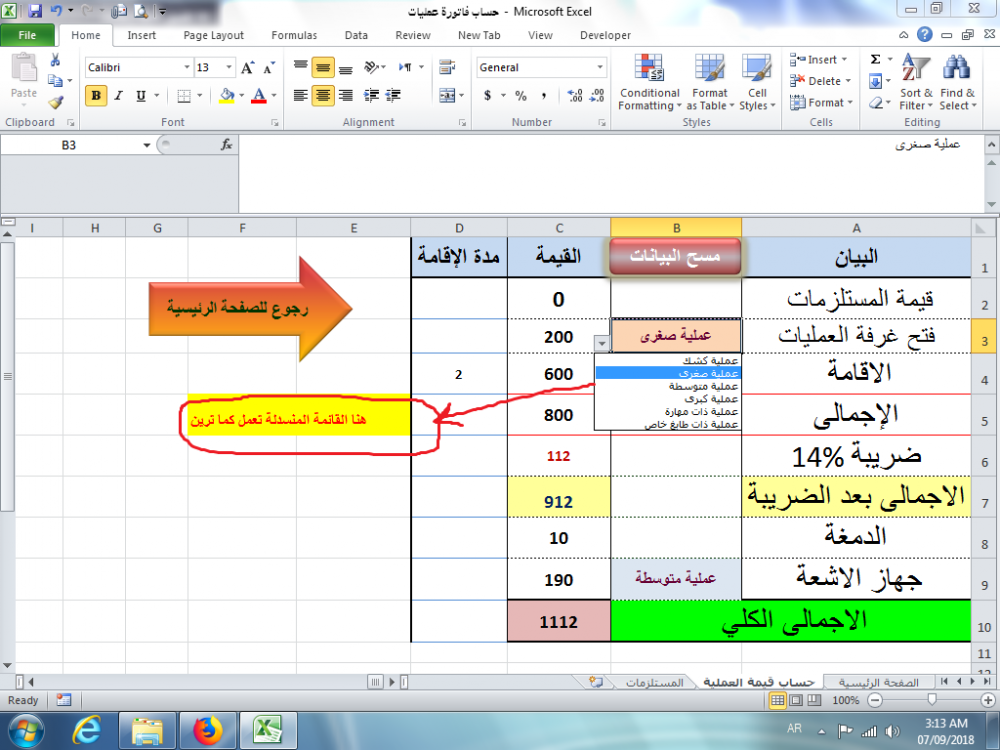The image size is (1000, 750).
Task: Click the dropdown arrow beside cell B3
Action: coord(601,340)
